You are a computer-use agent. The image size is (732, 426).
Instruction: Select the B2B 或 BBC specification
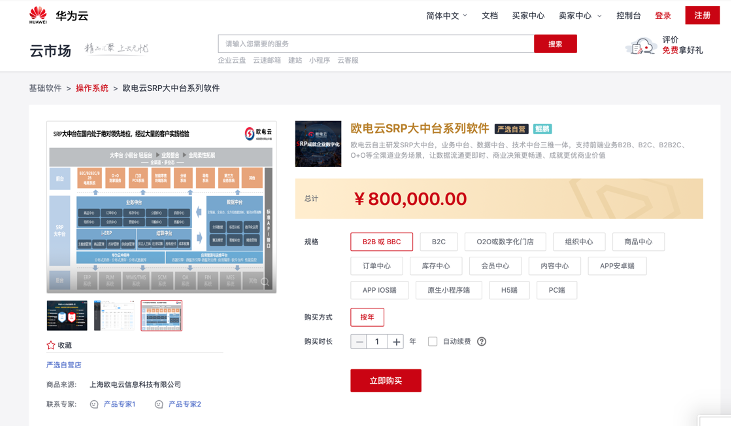tap(381, 242)
